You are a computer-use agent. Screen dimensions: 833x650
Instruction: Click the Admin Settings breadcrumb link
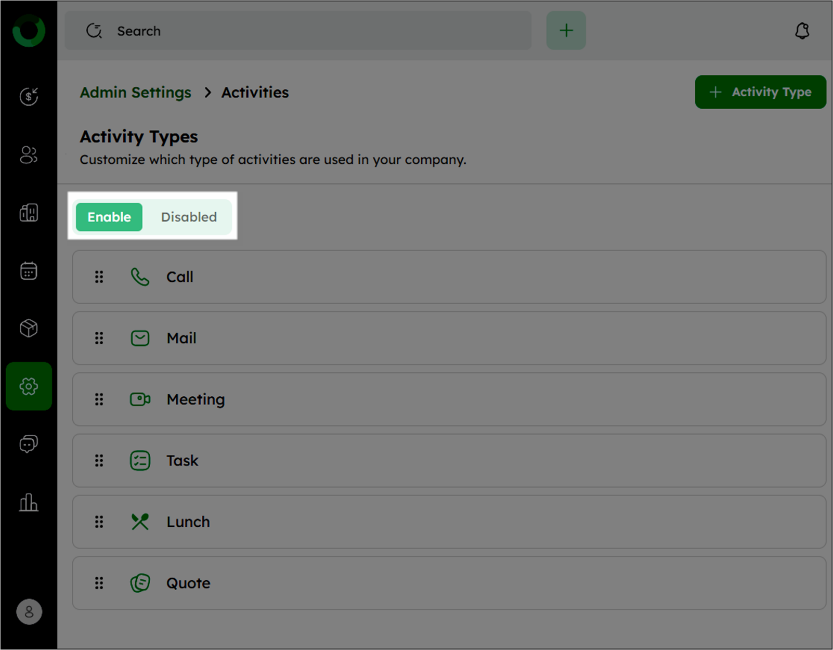tap(135, 92)
